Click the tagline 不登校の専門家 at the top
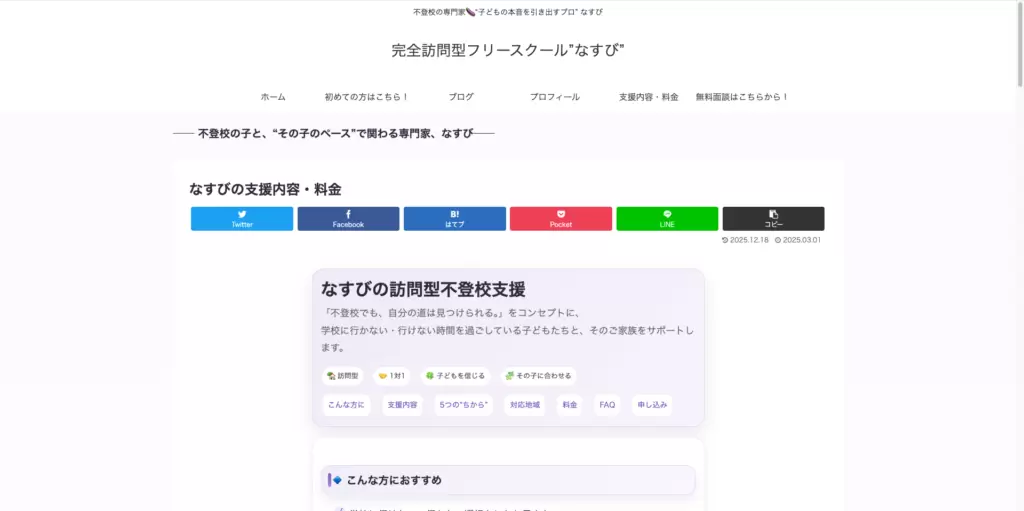The height and width of the screenshot is (511, 1024). coord(439,12)
